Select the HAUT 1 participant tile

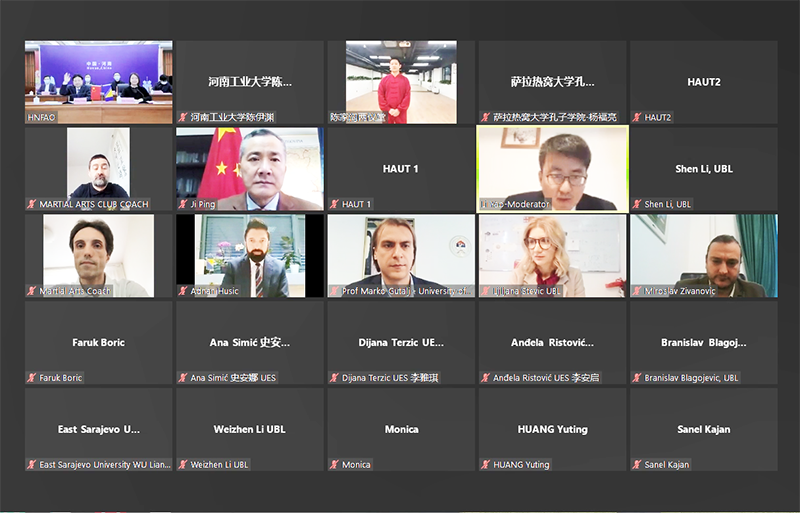[x=401, y=168]
